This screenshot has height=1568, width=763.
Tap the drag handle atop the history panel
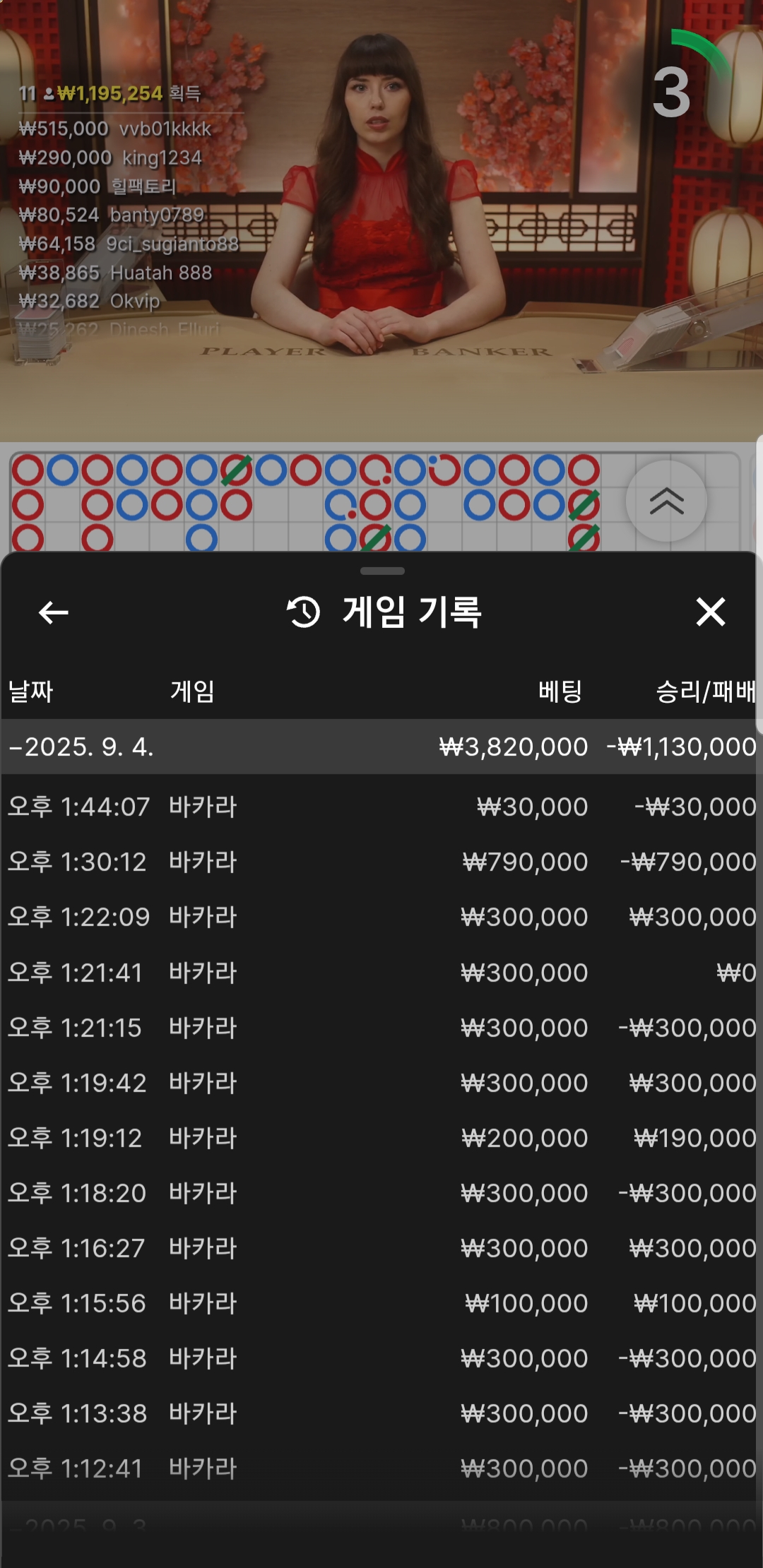382,571
